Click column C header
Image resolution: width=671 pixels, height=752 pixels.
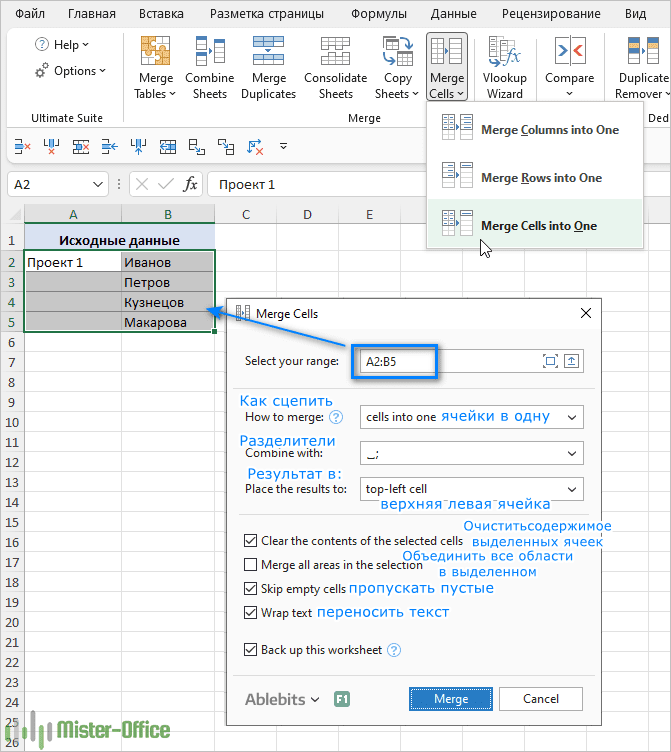[246, 214]
